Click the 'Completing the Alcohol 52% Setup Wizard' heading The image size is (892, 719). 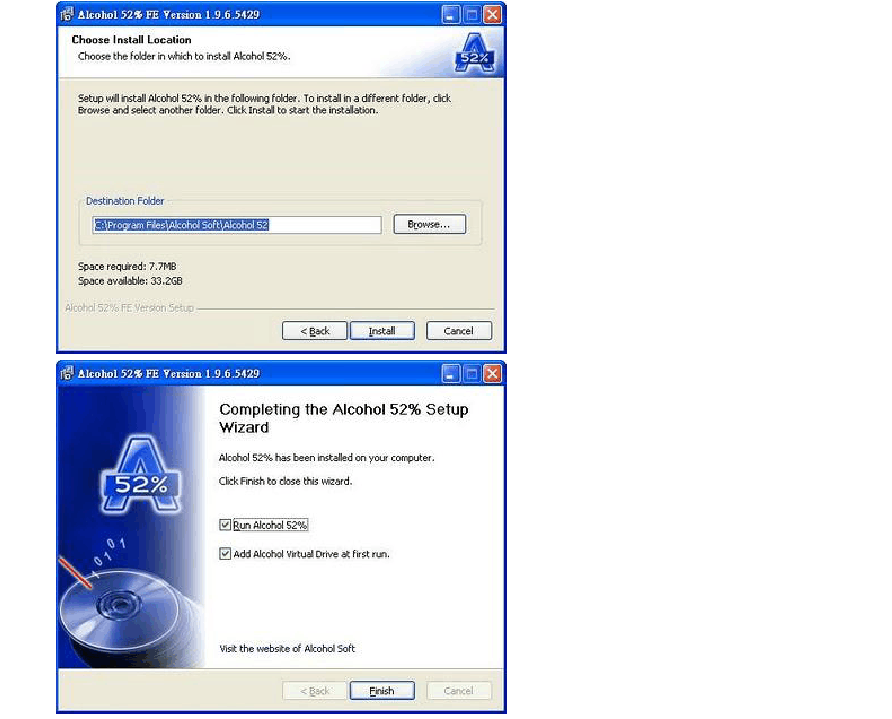(344, 418)
